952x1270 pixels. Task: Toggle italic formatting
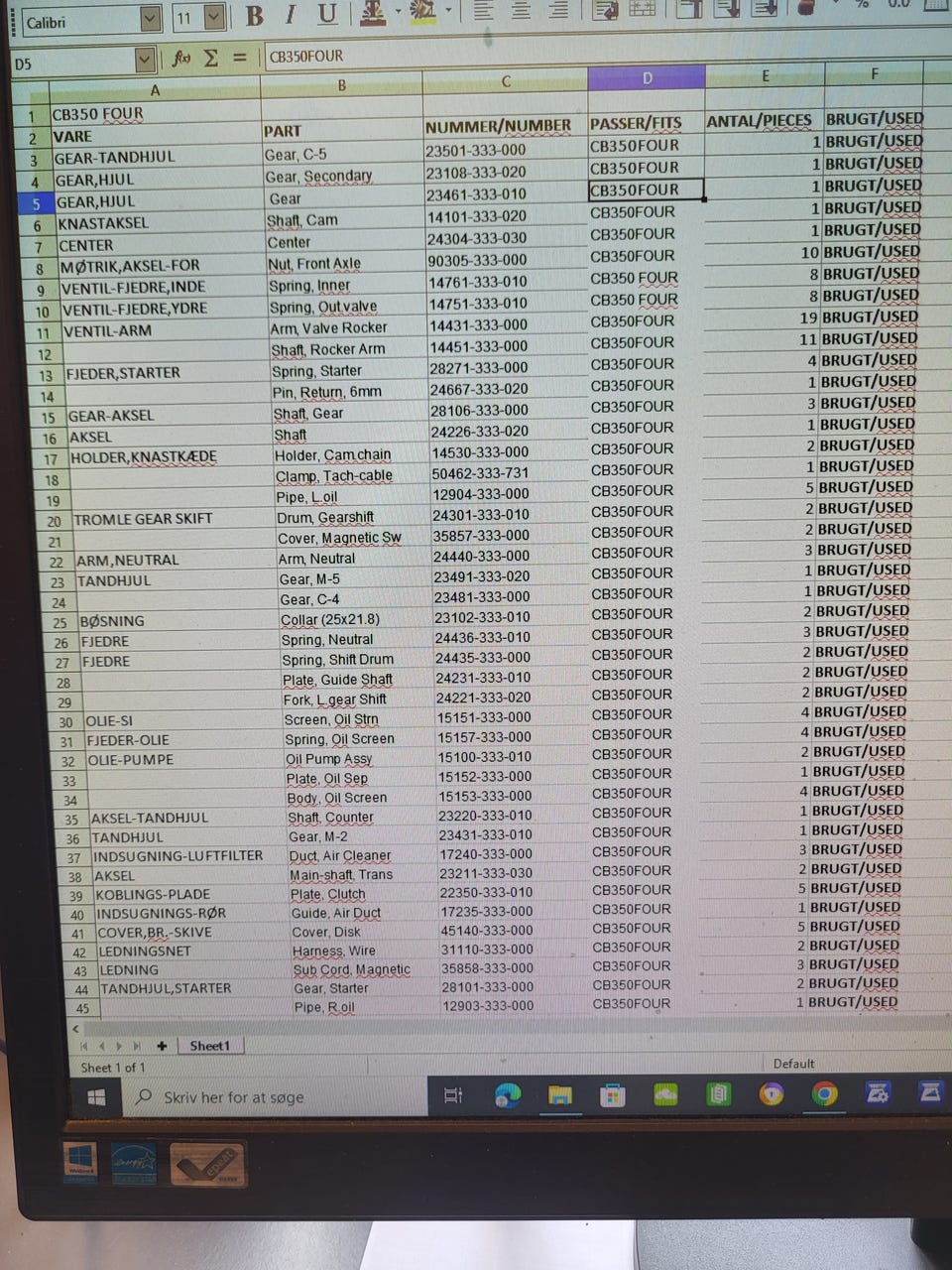pyautogui.click(x=290, y=15)
